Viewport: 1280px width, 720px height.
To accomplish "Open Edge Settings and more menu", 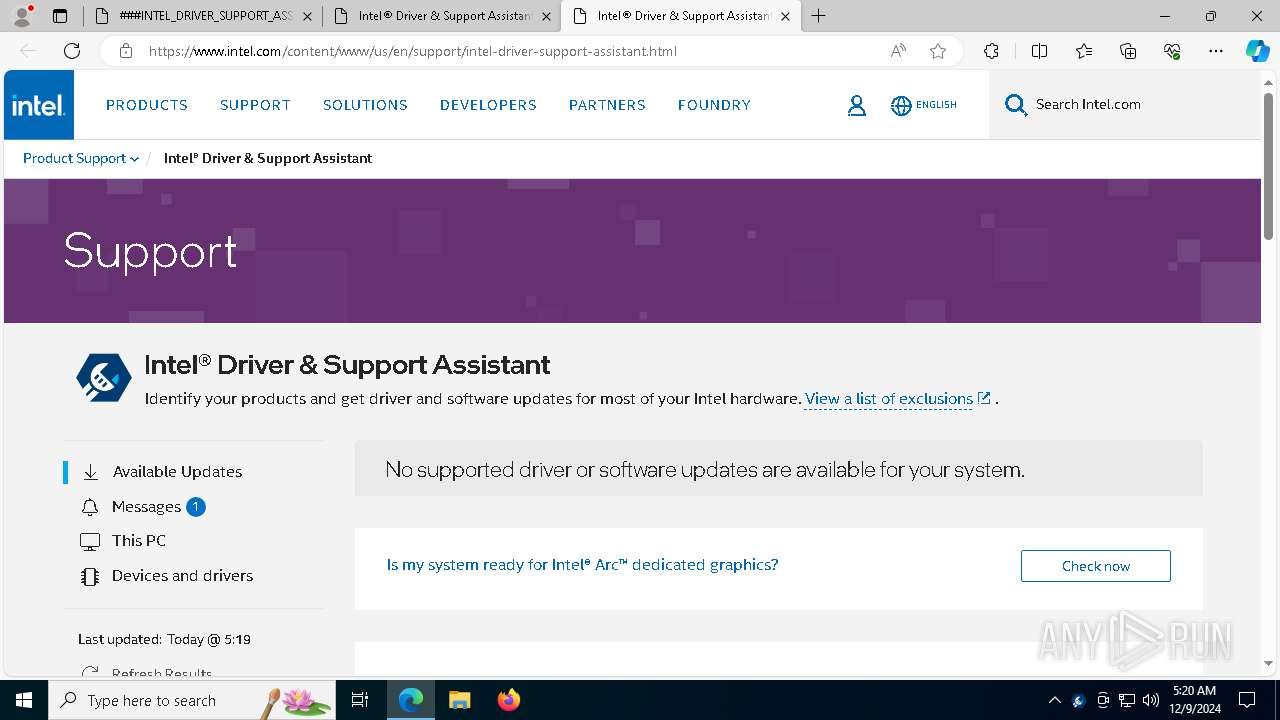I will click(x=1216, y=51).
